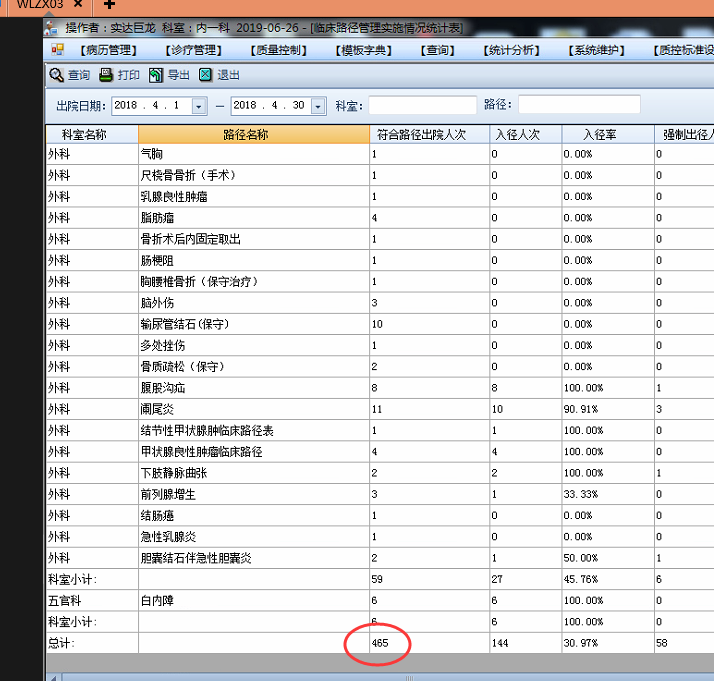The height and width of the screenshot is (681, 714).
Task: Select the 胸腰椎骨折（保守治疗） row
Action: (x=380, y=282)
